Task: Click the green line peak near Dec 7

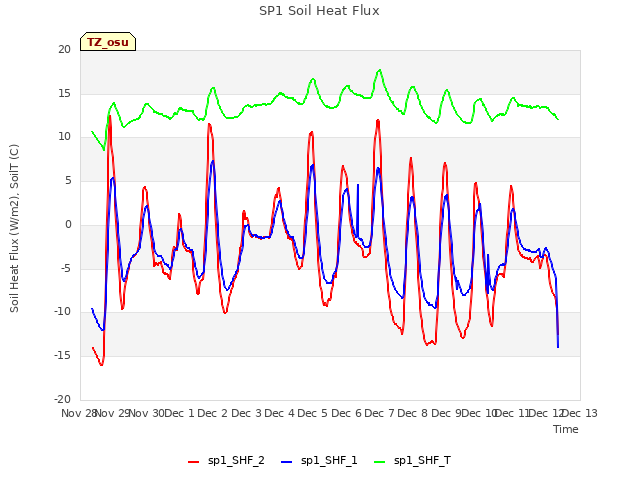Action: point(380,70)
